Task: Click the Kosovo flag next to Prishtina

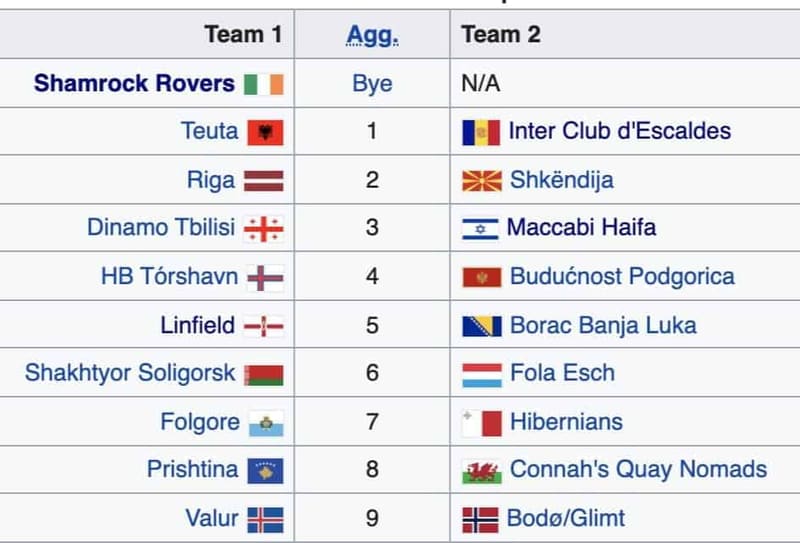Action: [265, 471]
